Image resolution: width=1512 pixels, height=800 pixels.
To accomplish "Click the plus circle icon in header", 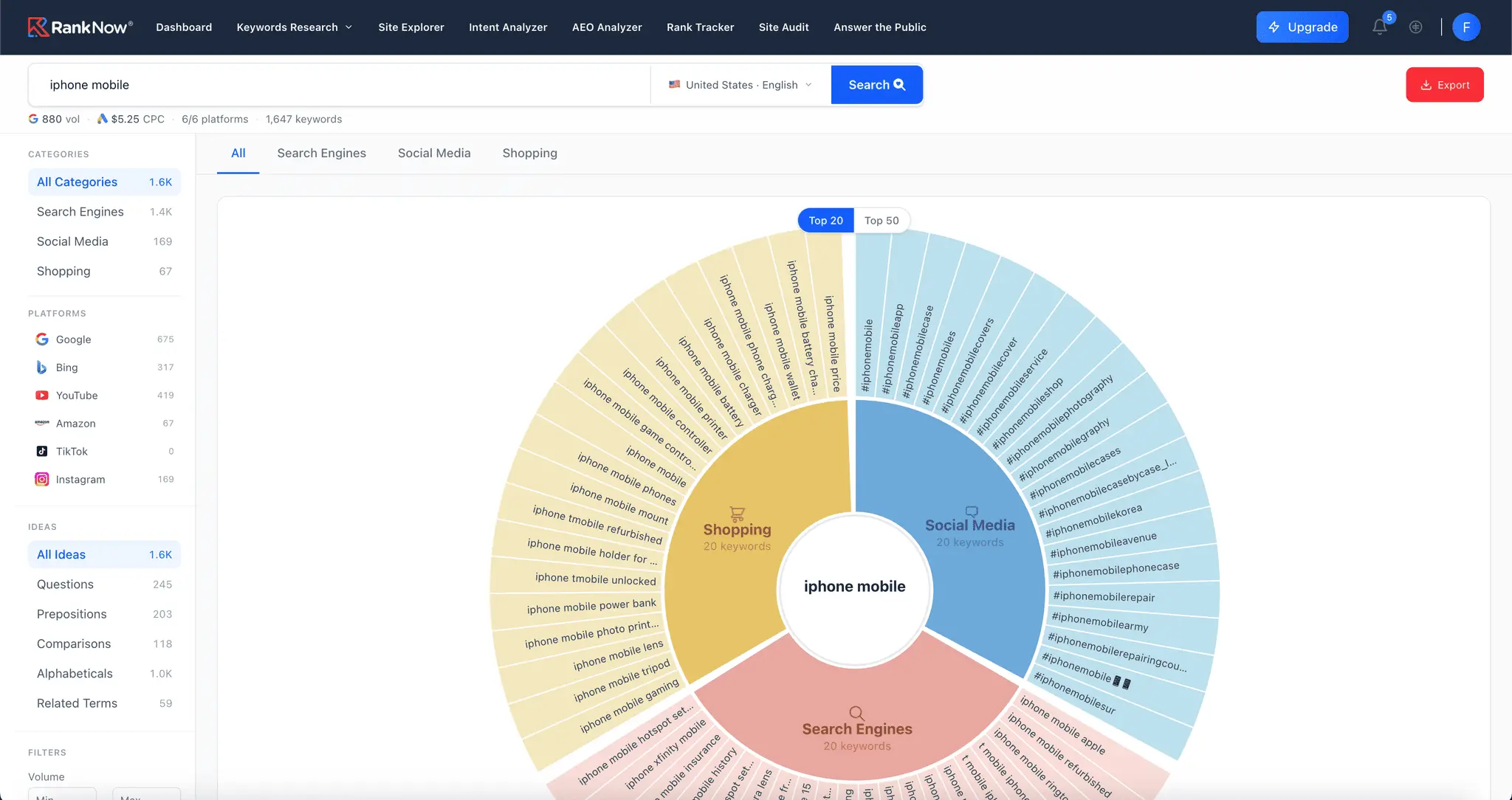I will tap(1415, 27).
